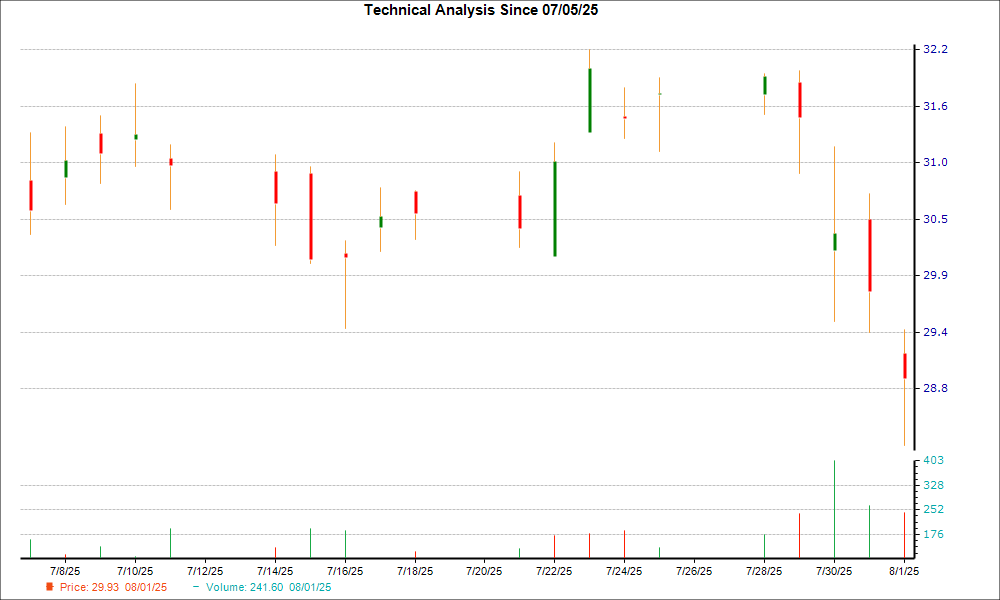This screenshot has height=600, width=1000.
Task: Click the tall green candle on 7/22/25
Action: pos(555,209)
